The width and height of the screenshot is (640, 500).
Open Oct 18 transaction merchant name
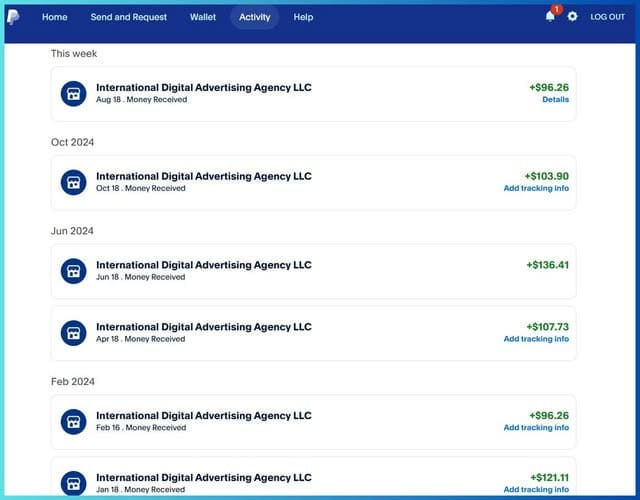(204, 176)
